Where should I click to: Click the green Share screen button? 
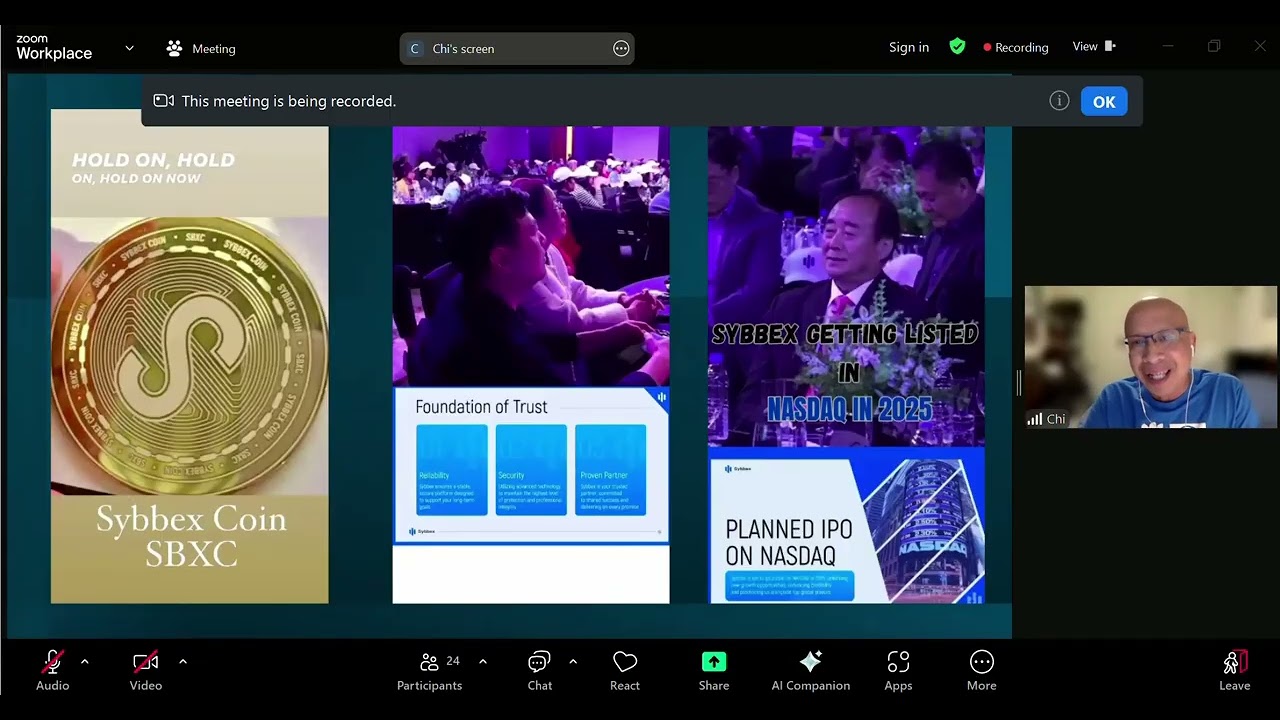714,670
